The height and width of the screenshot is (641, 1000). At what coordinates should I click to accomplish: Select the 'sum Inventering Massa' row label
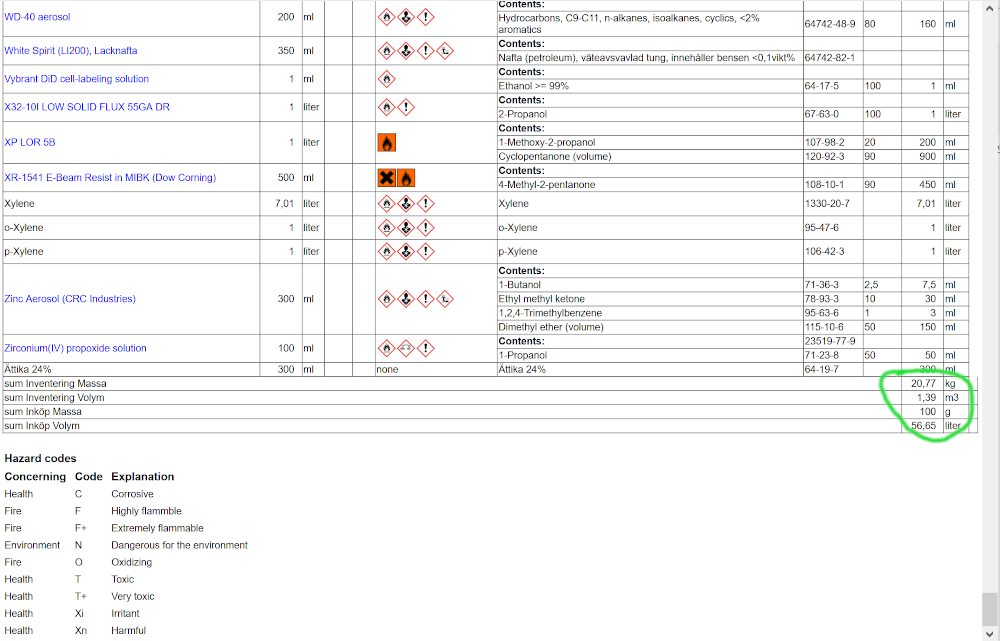click(x=55, y=384)
